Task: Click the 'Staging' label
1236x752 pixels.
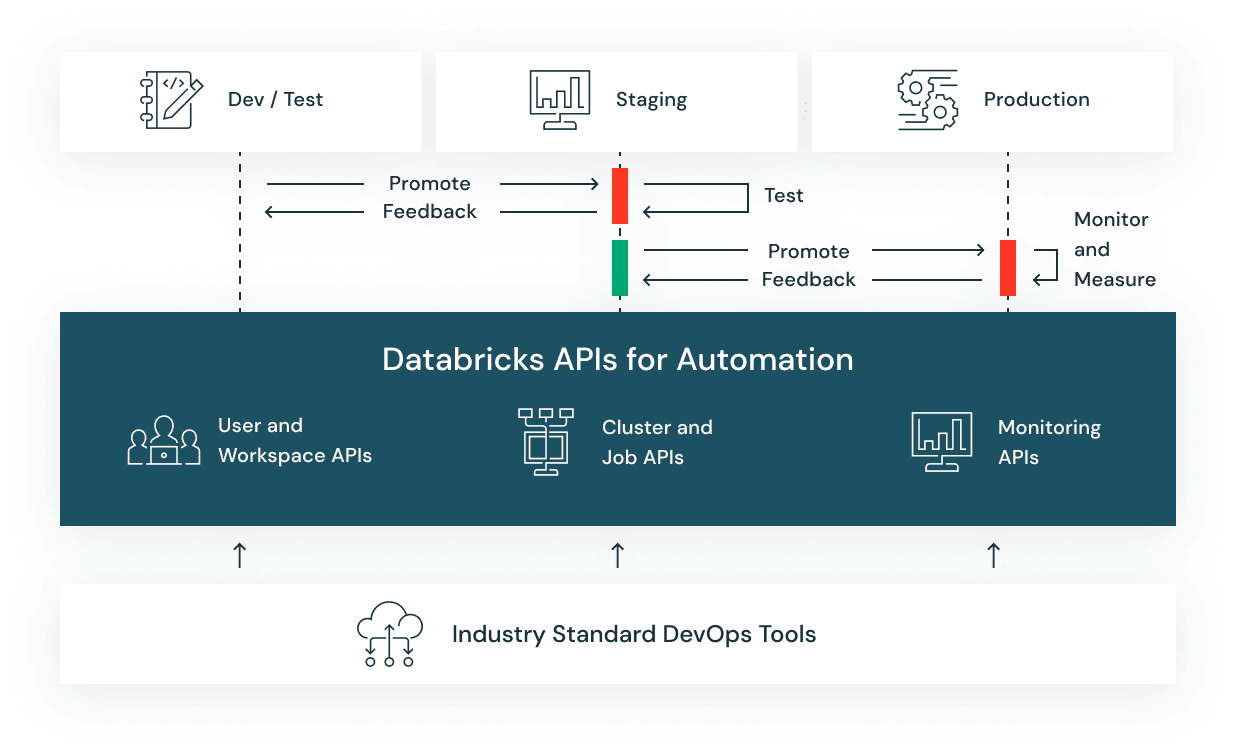Action: pos(651,100)
